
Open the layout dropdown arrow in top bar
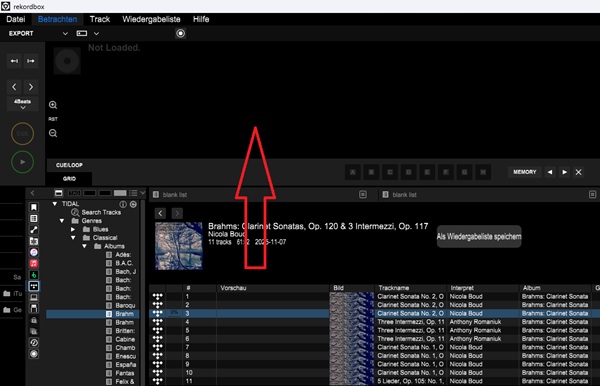click(x=96, y=34)
